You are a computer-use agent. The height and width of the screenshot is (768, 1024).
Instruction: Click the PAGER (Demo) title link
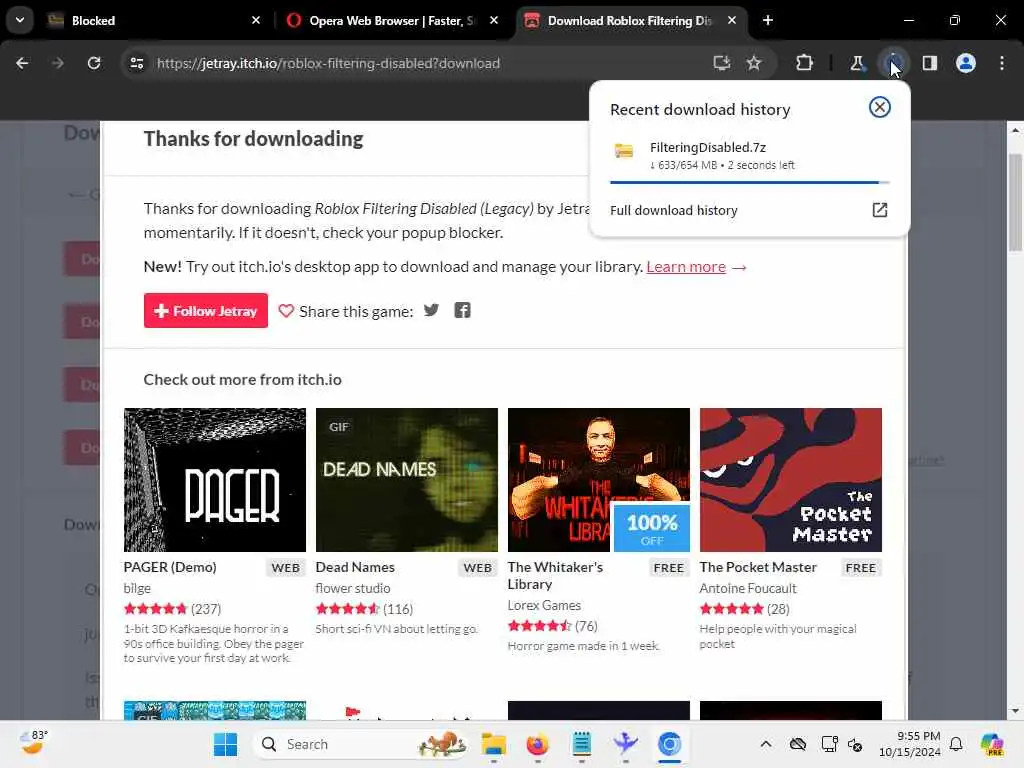point(170,567)
